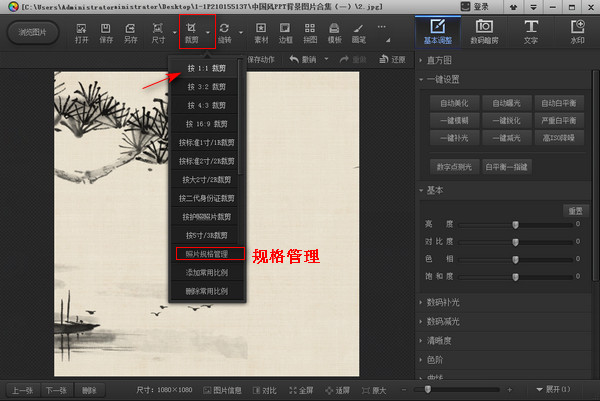Click the 下一张 (Next) button
The height and width of the screenshot is (401, 600).
pyautogui.click(x=56, y=390)
